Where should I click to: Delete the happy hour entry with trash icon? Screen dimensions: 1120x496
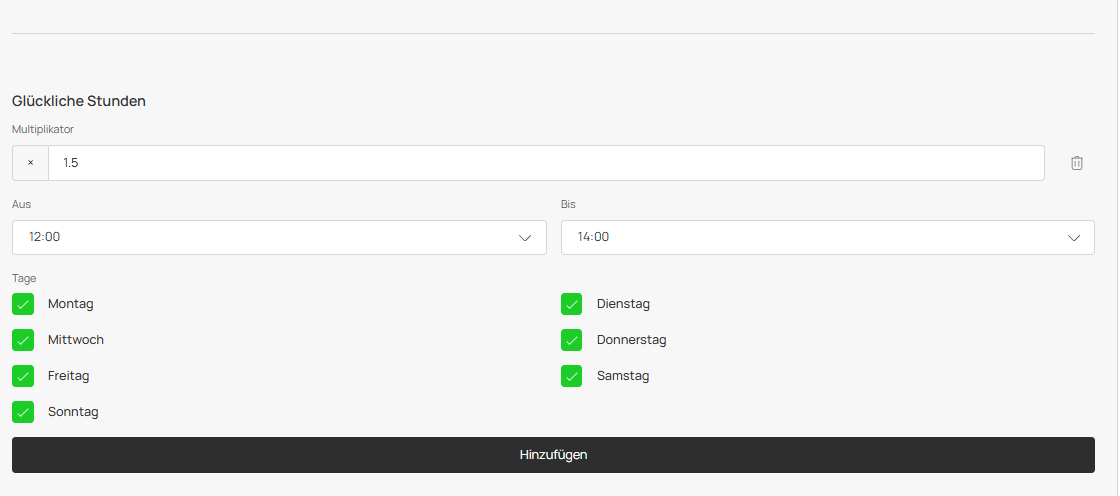(1077, 163)
